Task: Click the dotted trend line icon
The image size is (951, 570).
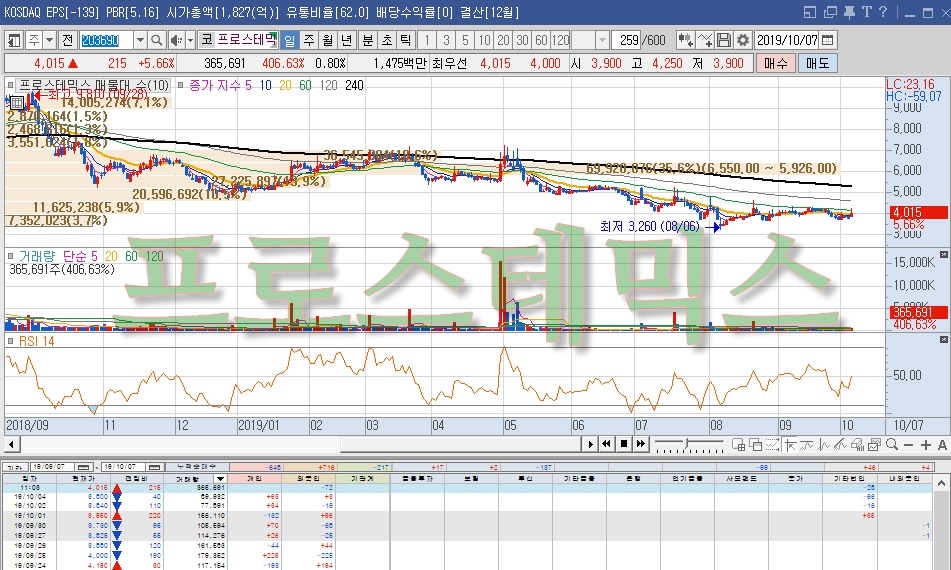Action: (772, 445)
